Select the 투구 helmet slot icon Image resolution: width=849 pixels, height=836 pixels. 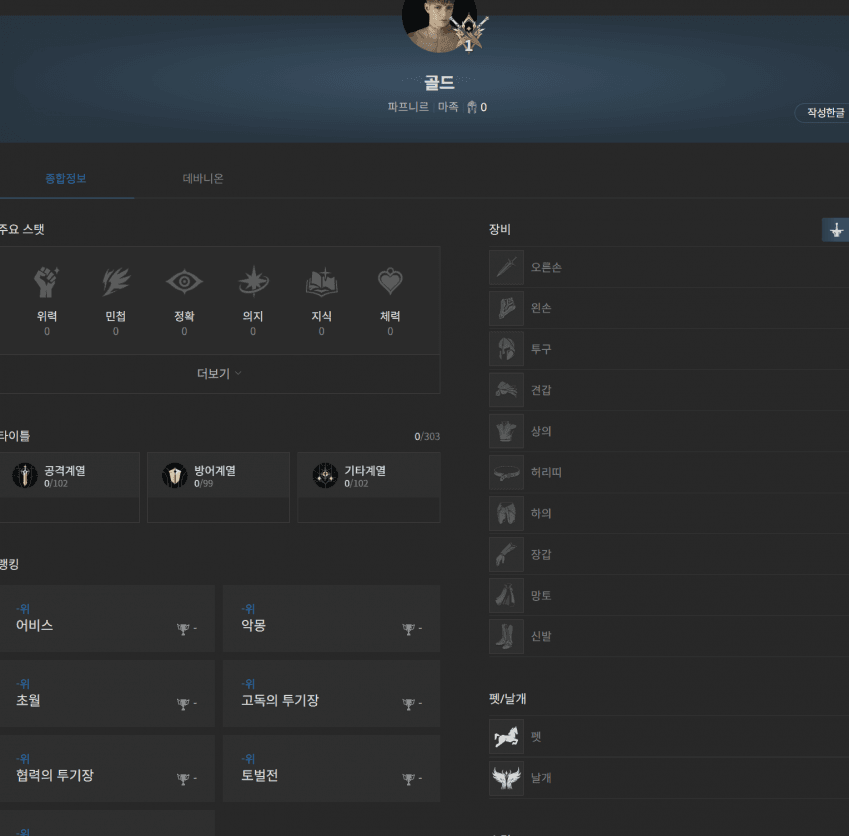click(x=506, y=349)
